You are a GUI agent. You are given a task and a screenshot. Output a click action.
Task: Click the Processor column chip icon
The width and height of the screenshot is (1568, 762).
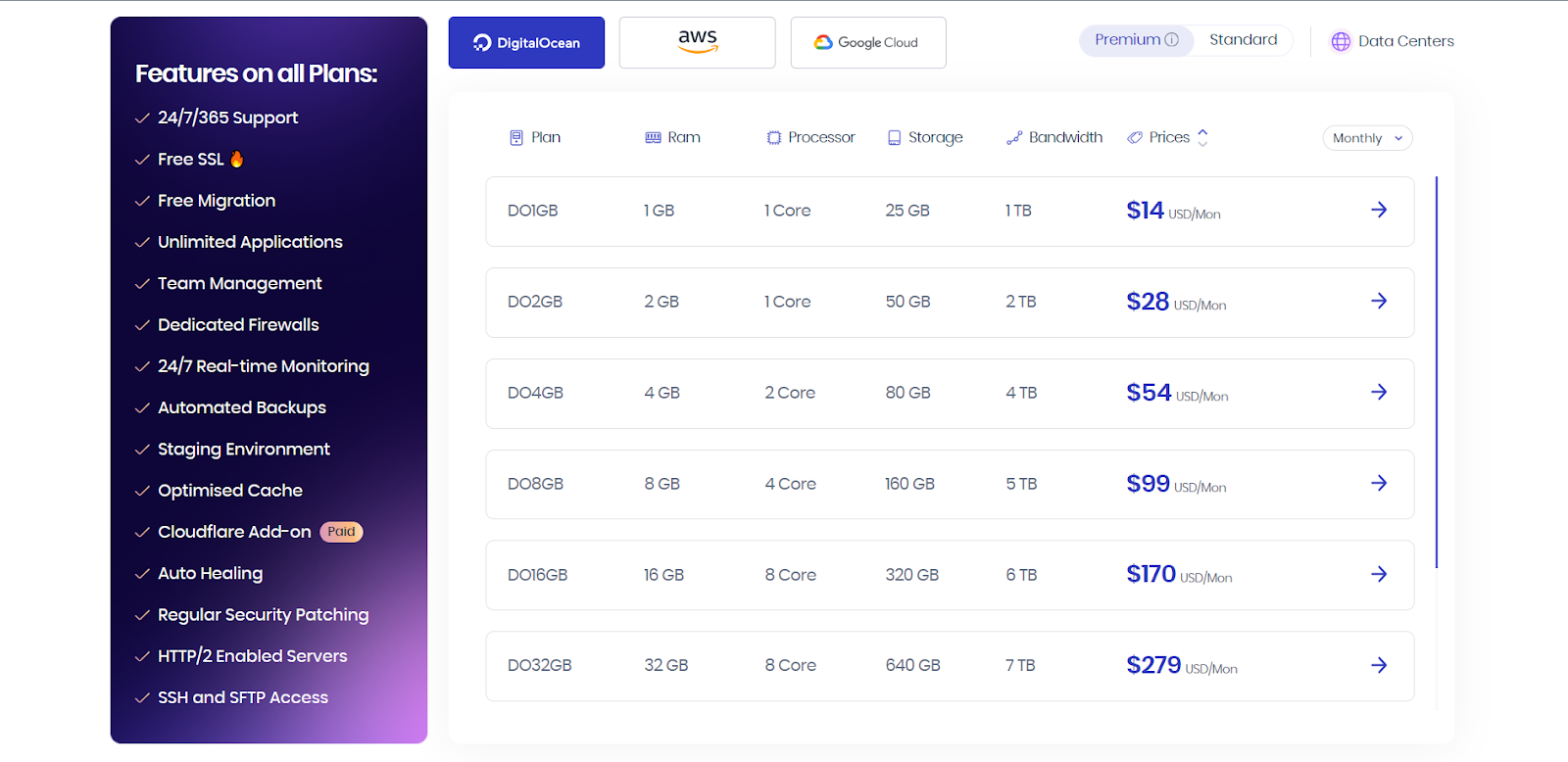pos(774,138)
